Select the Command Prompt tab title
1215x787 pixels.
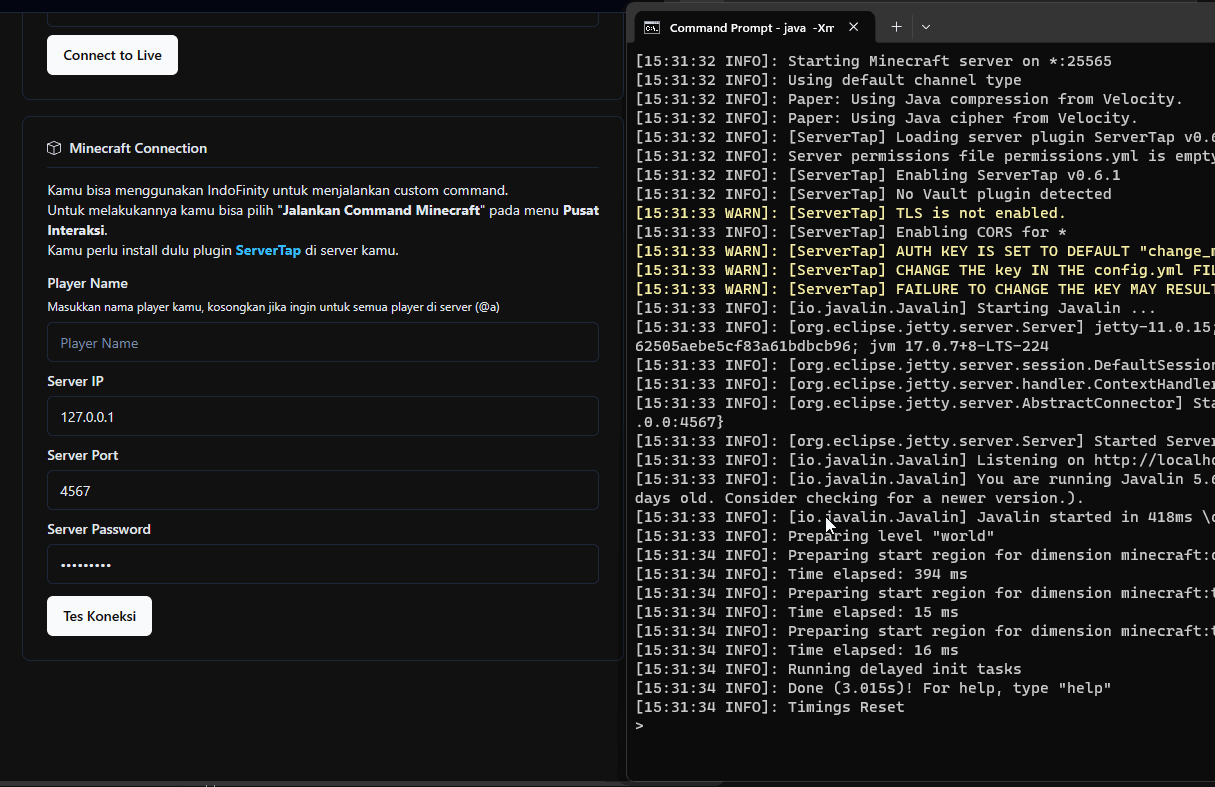(x=750, y=28)
